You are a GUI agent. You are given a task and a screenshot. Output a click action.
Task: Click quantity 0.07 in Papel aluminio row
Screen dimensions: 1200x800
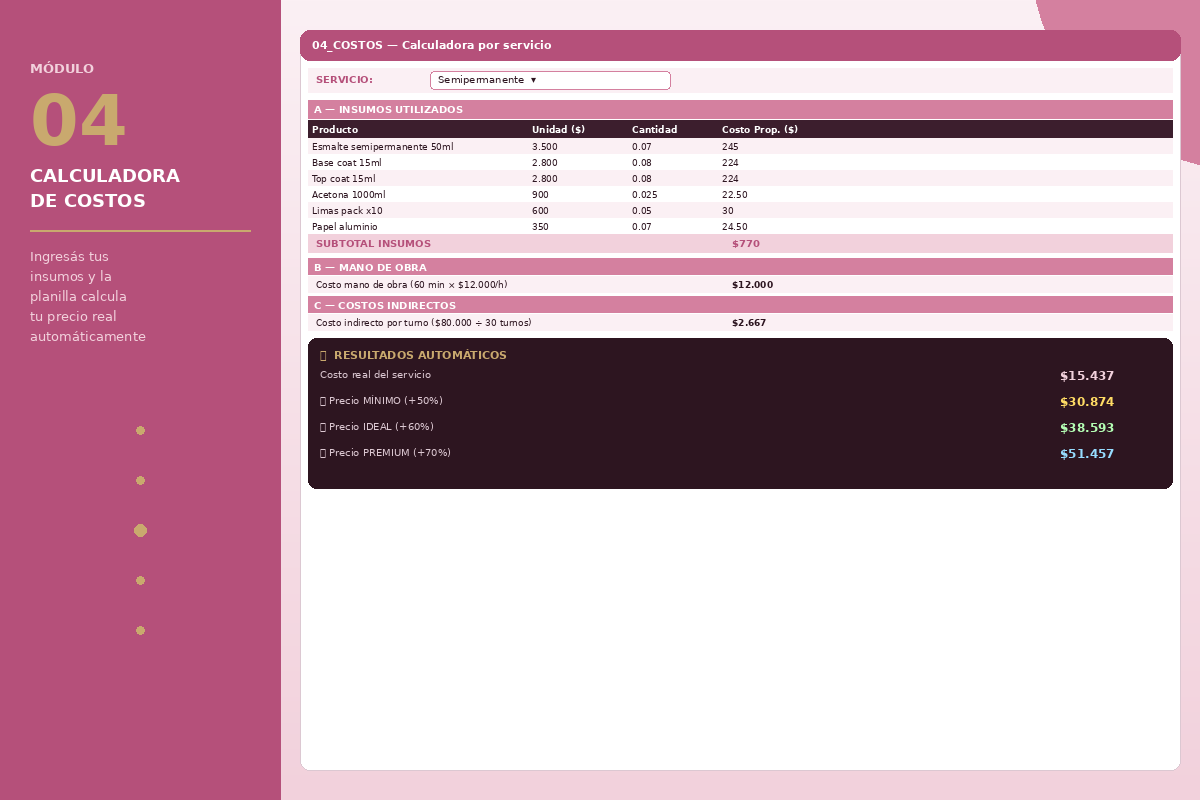(x=641, y=227)
